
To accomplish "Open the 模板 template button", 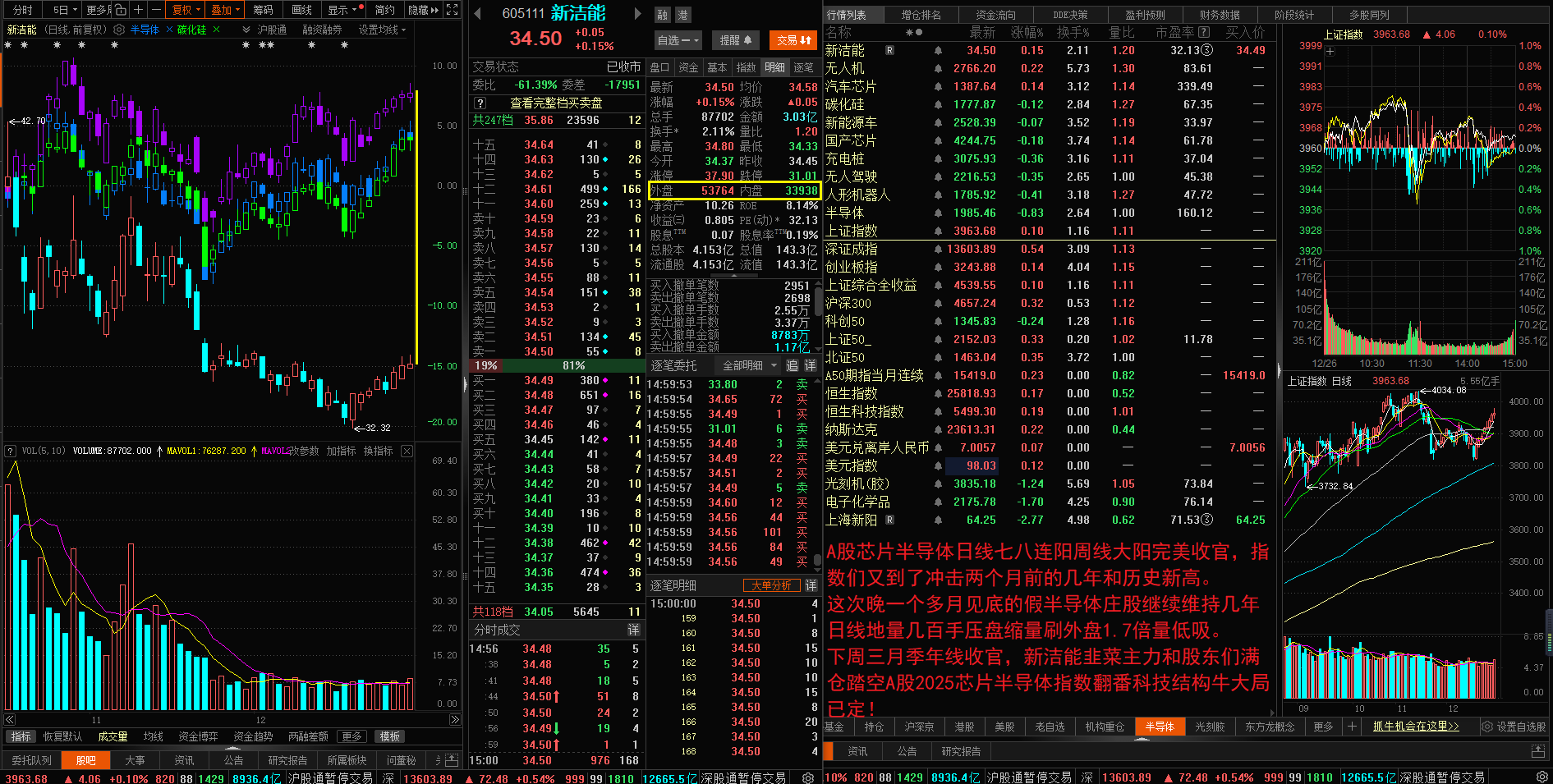I will [389, 736].
